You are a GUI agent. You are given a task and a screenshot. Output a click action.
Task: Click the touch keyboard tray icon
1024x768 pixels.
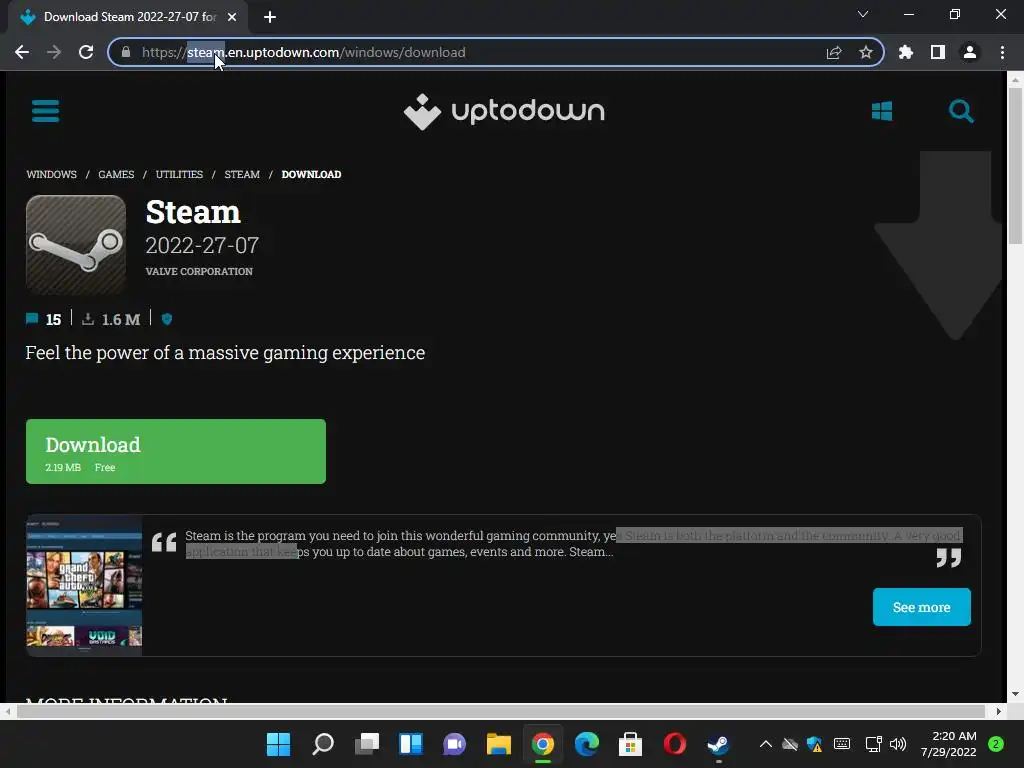842,744
